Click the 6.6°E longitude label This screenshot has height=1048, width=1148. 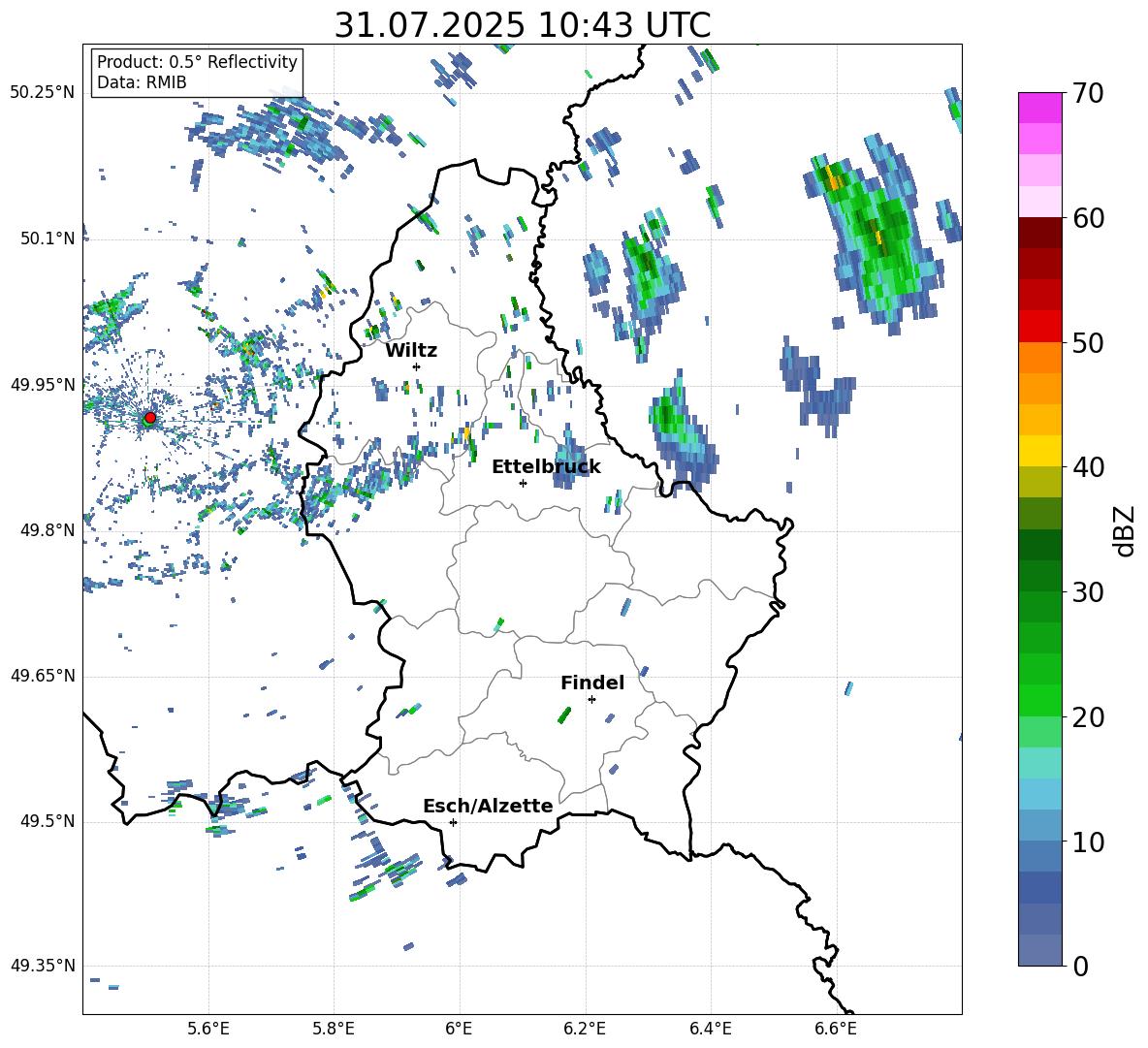(x=836, y=1029)
